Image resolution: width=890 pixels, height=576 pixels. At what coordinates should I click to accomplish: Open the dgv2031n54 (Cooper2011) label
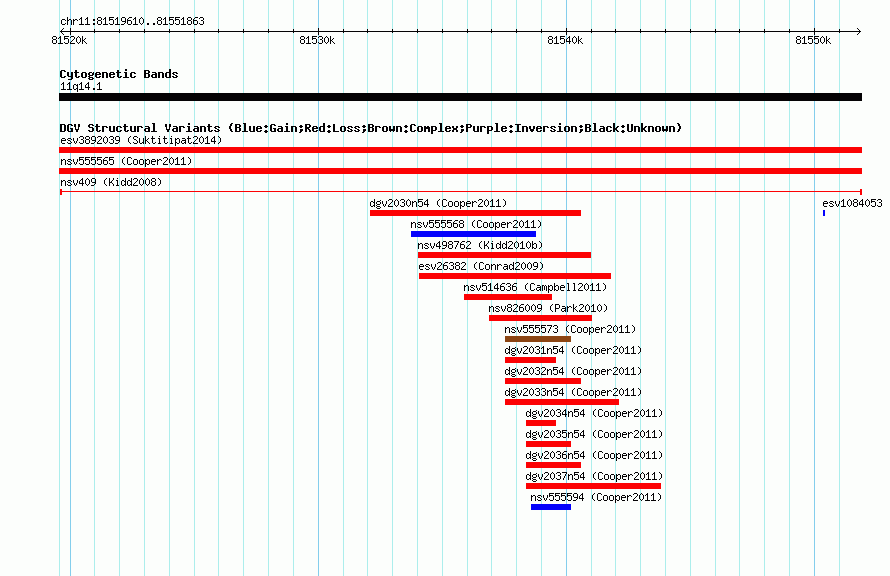click(x=573, y=350)
